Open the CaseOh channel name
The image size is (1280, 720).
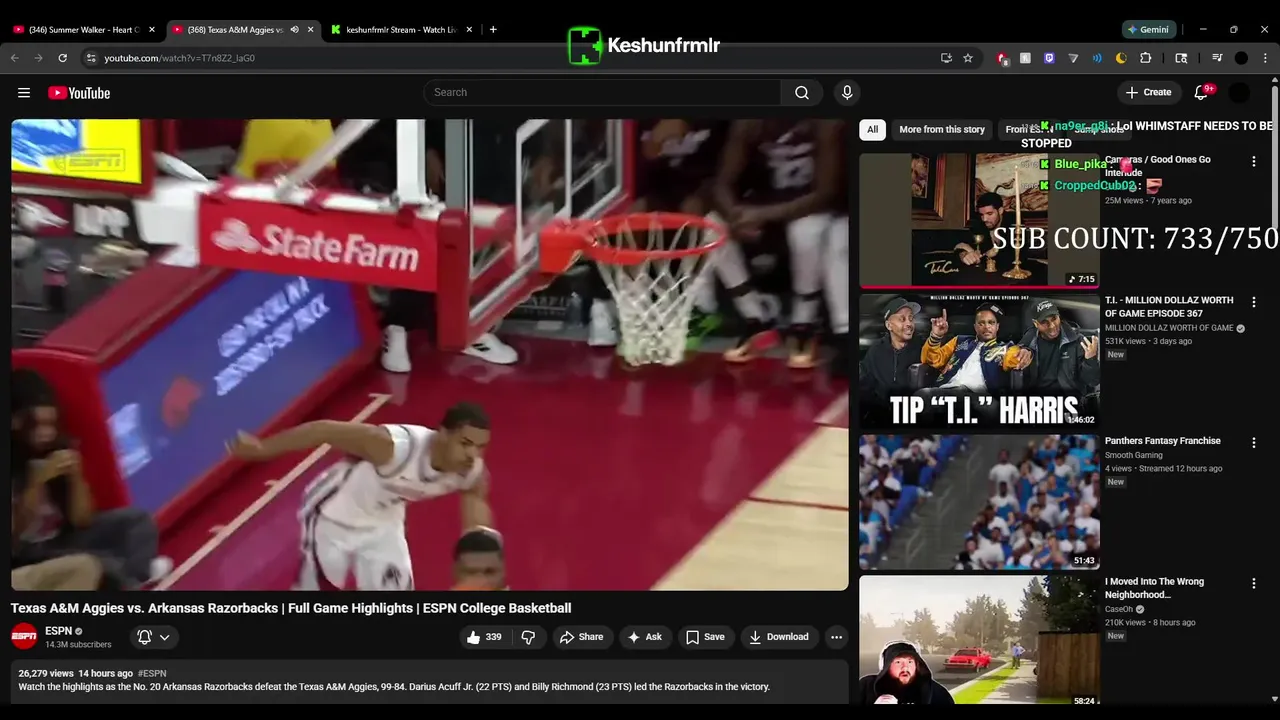pos(1120,609)
